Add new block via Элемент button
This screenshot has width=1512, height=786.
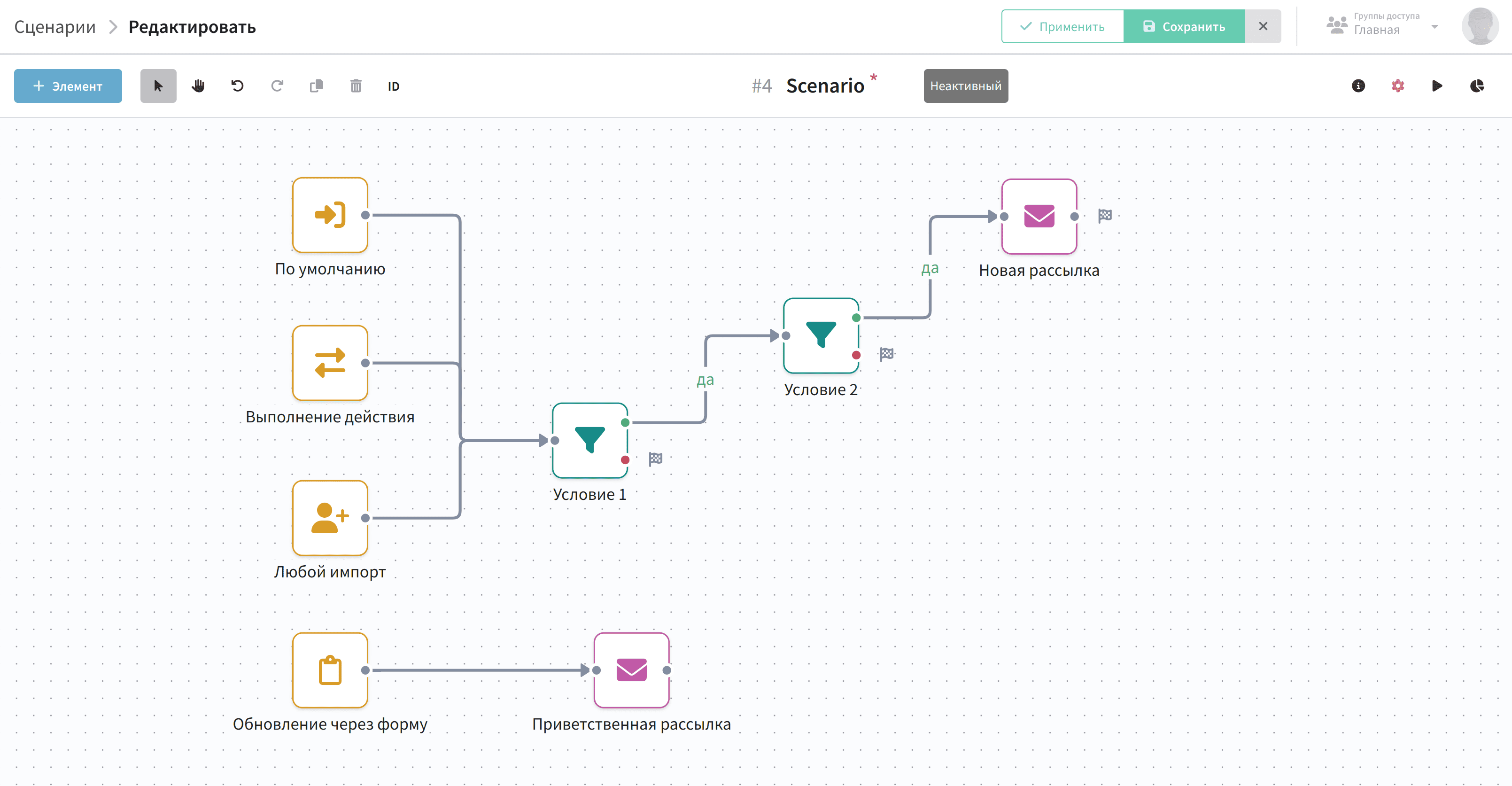pos(68,86)
